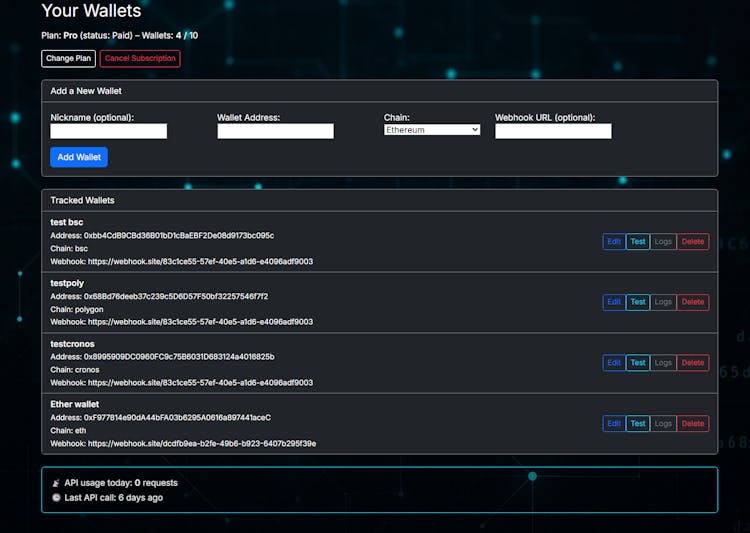Send test for the test bsc wallet
Image resolution: width=750 pixels, height=533 pixels.
point(638,242)
